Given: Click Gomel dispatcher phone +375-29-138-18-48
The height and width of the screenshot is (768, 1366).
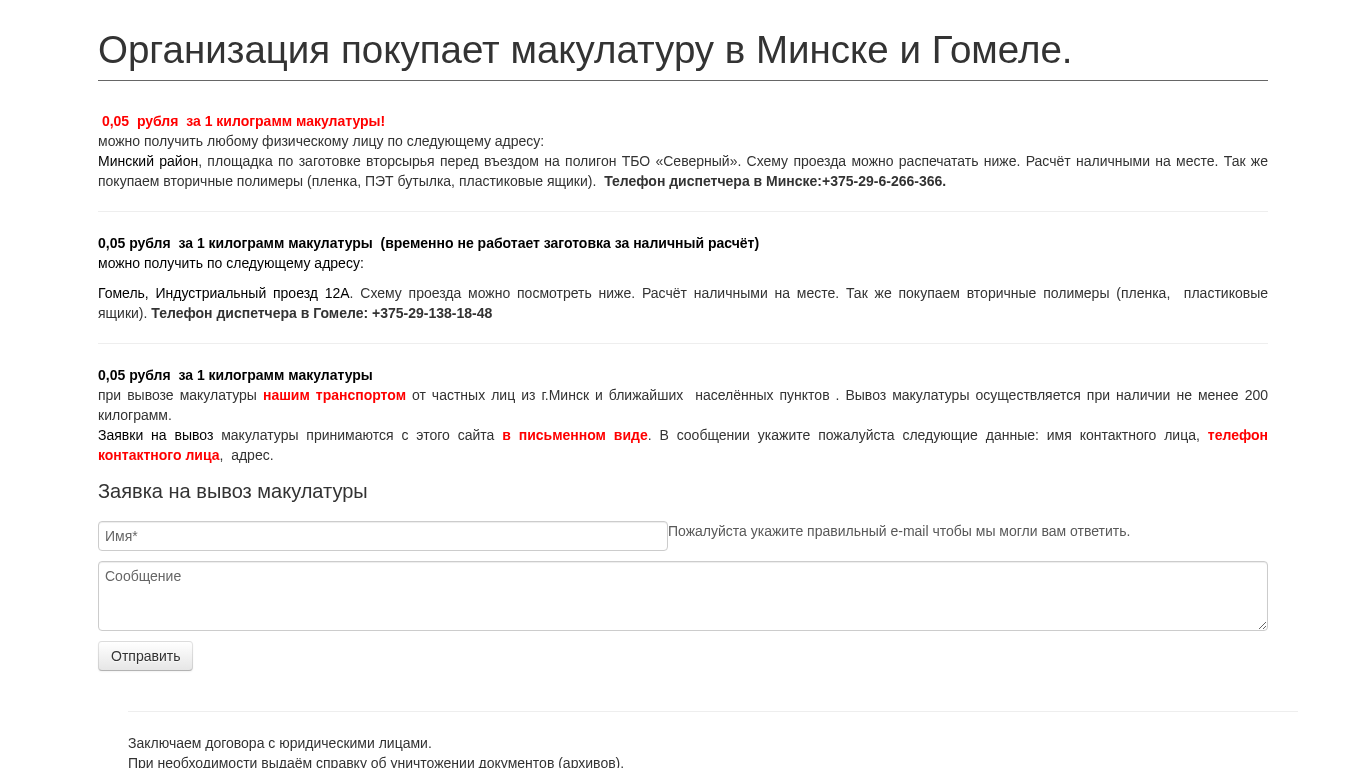Looking at the screenshot, I should click(x=432, y=313).
